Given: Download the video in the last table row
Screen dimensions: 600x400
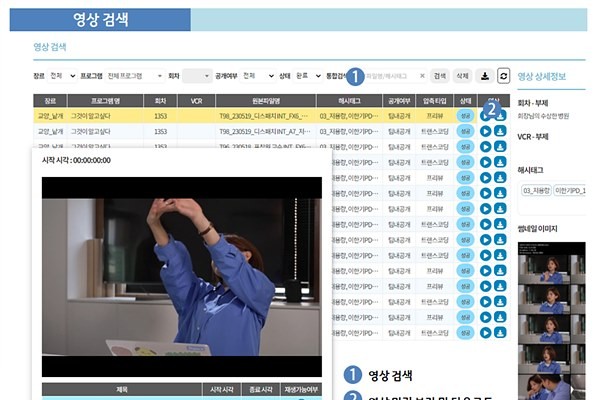Looking at the screenshot, I should coord(500,333).
